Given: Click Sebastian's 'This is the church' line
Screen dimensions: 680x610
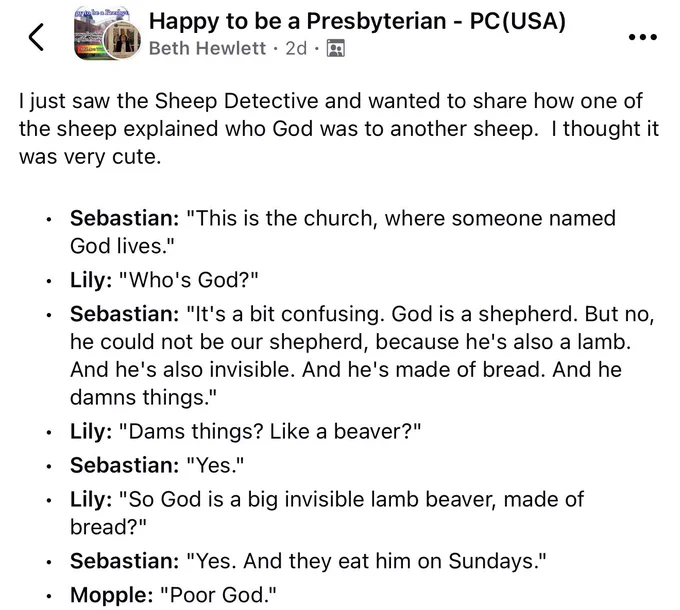Looking at the screenshot, I should pyautogui.click(x=343, y=232).
